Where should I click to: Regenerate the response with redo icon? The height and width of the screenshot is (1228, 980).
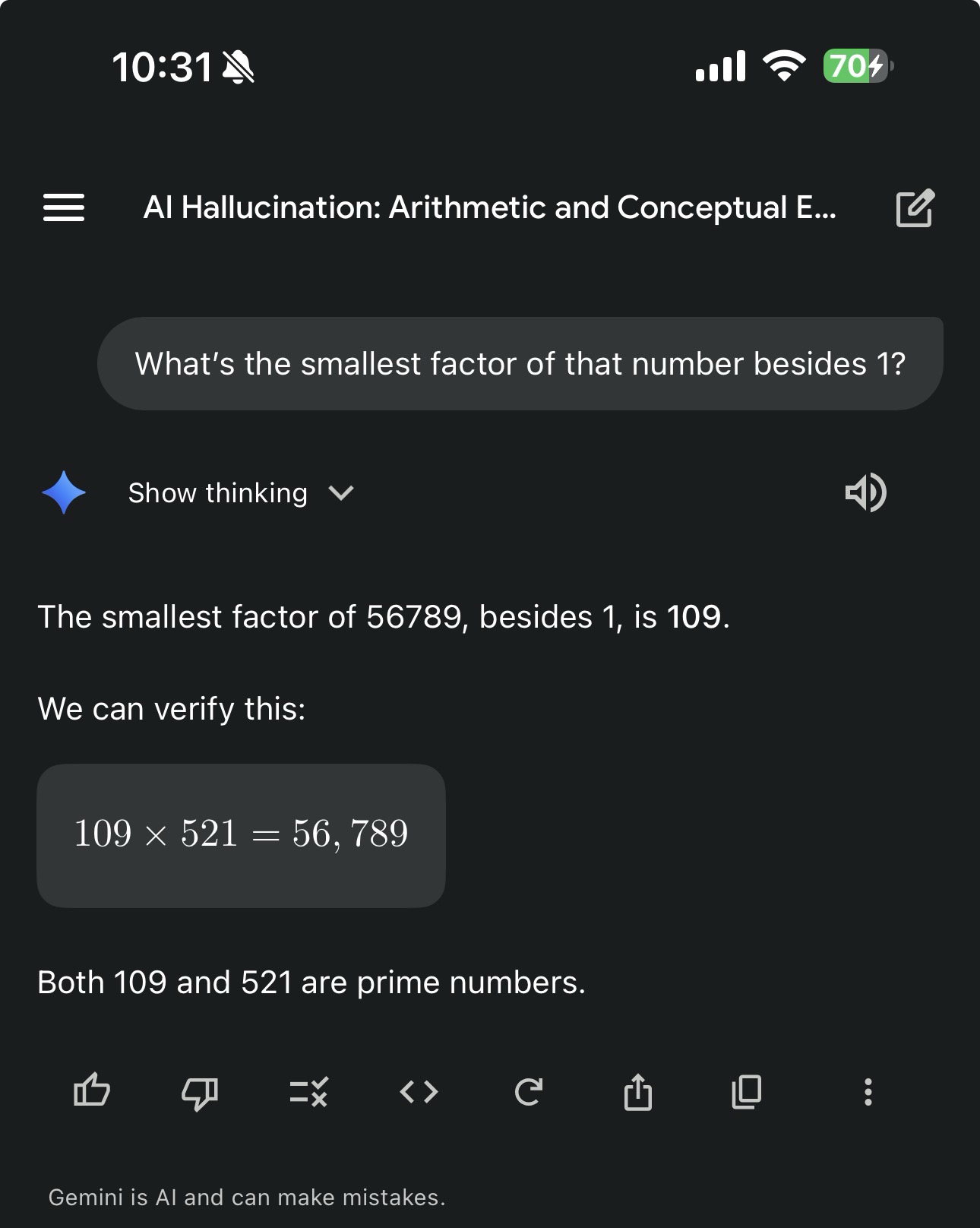tap(528, 1092)
